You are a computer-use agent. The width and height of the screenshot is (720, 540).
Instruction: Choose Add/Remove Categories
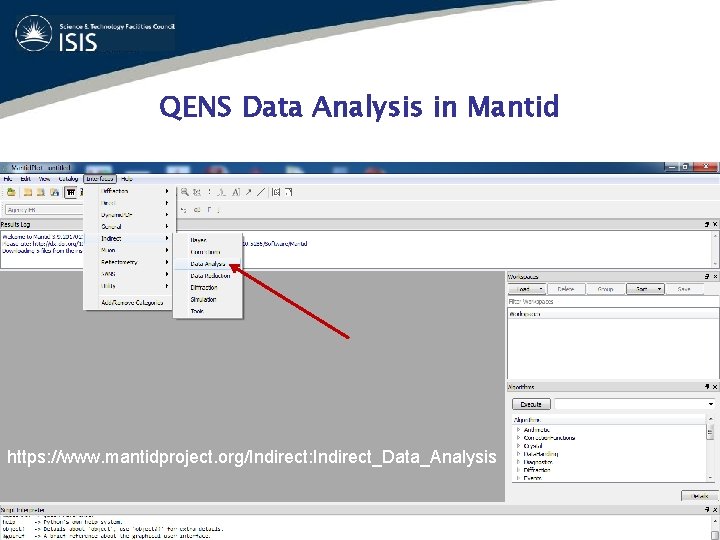130,303
